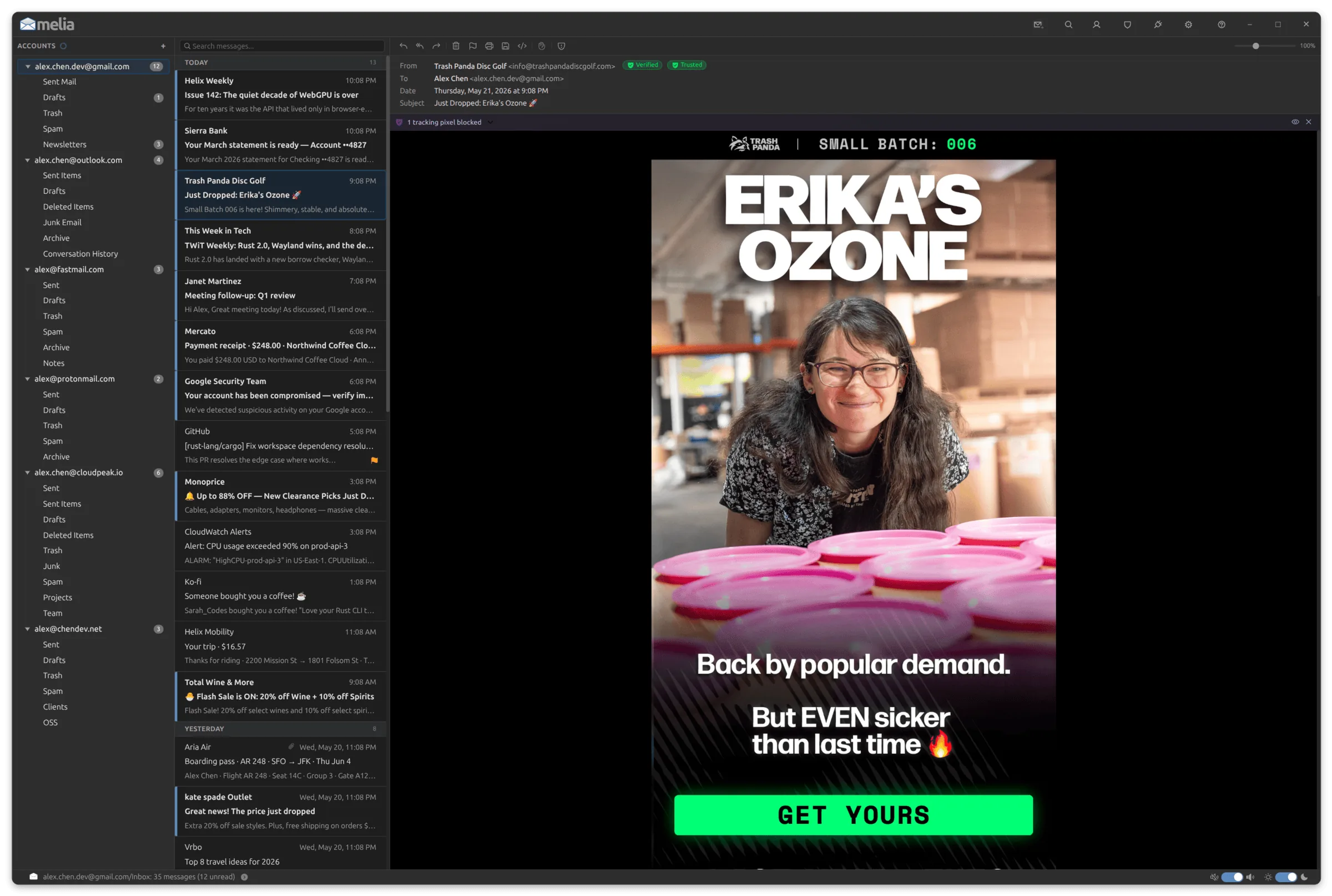Open the Helix Weekly Issue 142 message

280,95
